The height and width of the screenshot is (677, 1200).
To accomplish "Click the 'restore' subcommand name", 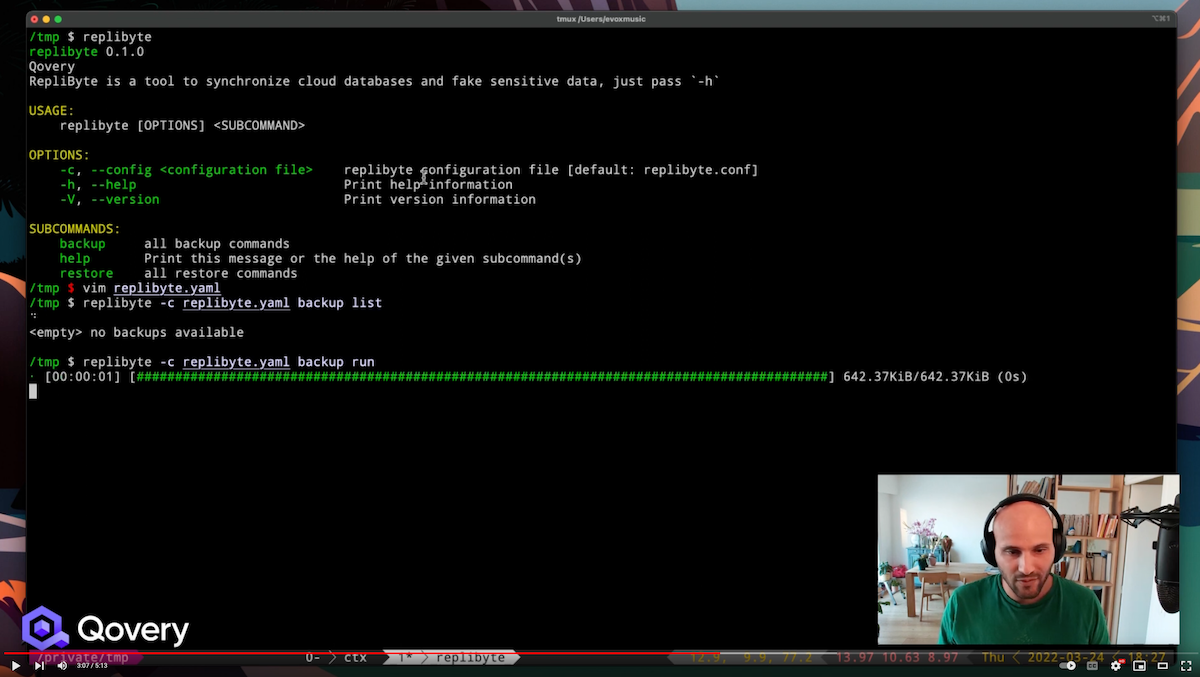I will click(x=86, y=273).
